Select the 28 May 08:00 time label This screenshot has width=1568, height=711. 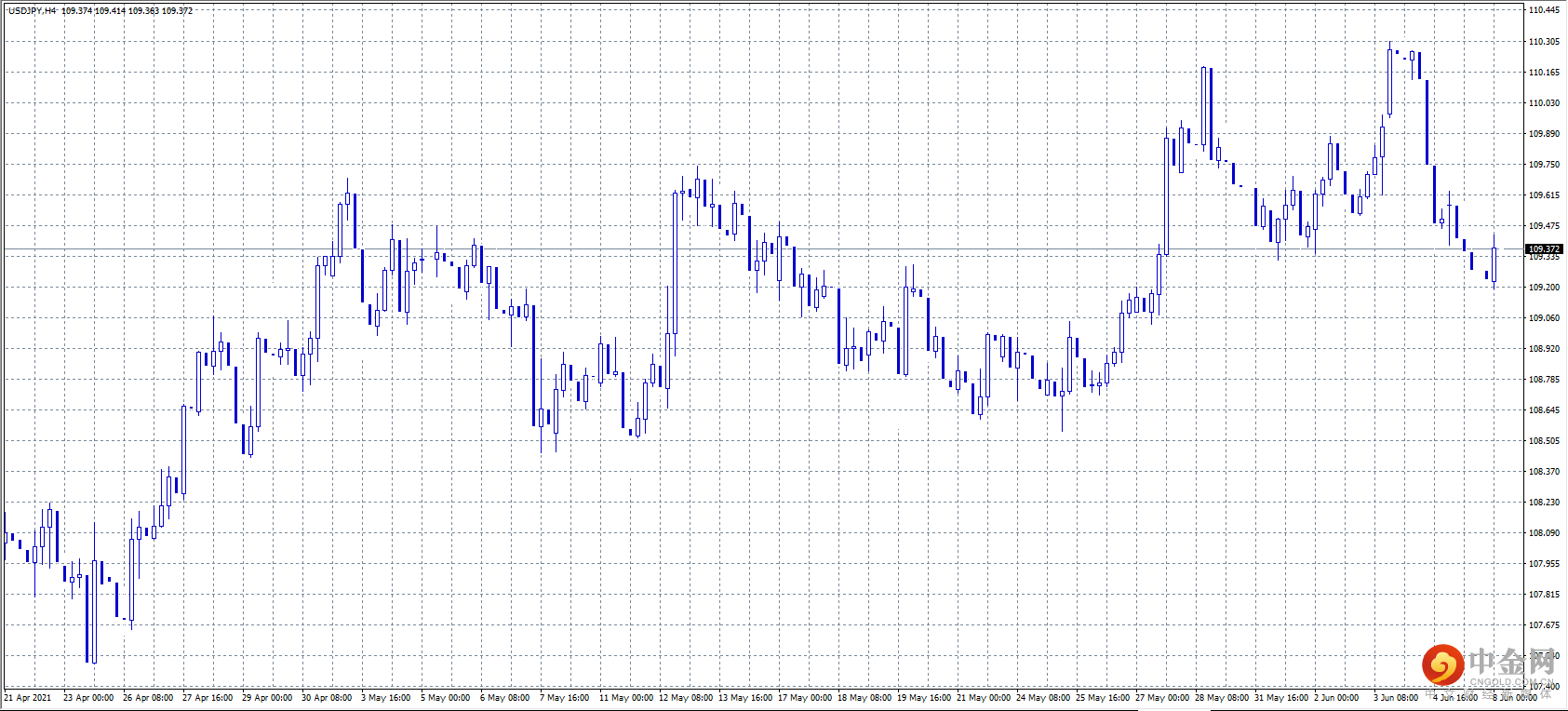coord(1222,697)
